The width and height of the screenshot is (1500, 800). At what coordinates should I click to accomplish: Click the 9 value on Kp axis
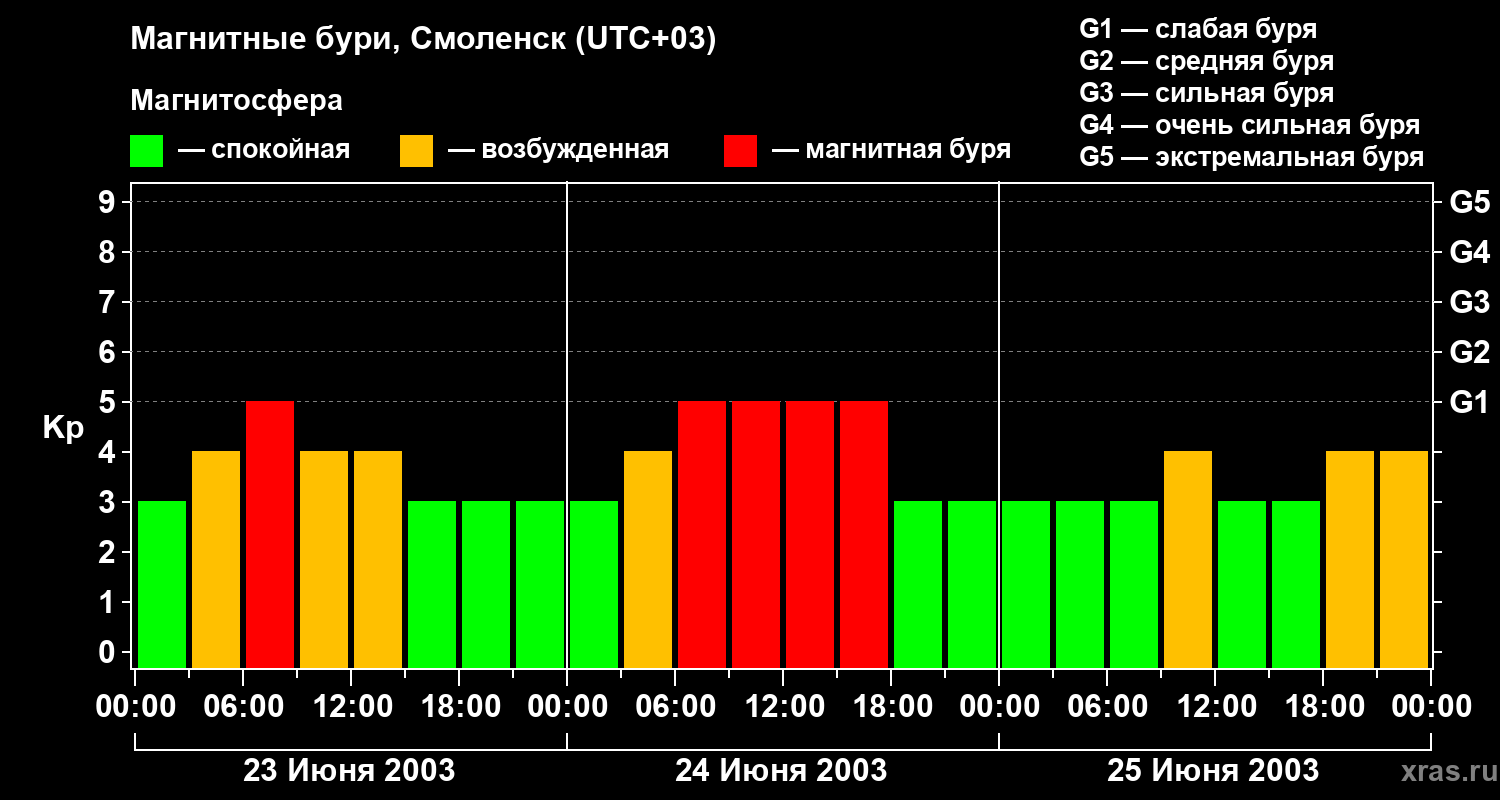(x=109, y=202)
